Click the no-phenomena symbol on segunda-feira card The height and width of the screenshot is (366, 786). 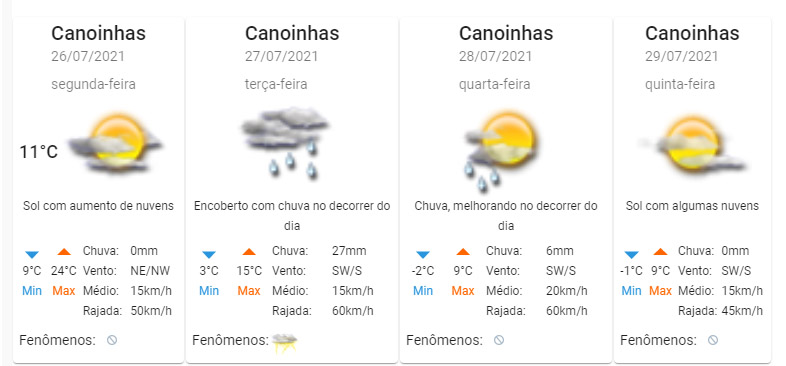[x=112, y=340]
